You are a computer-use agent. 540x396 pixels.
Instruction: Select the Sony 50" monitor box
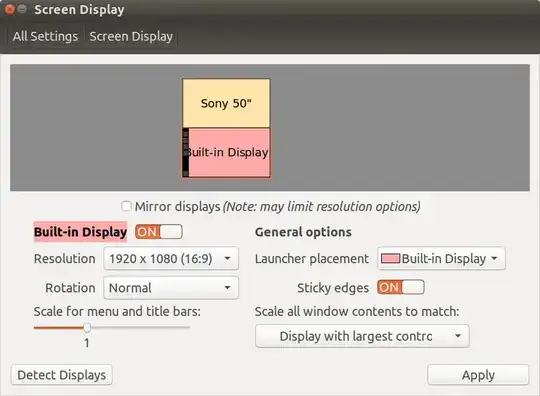click(x=226, y=103)
